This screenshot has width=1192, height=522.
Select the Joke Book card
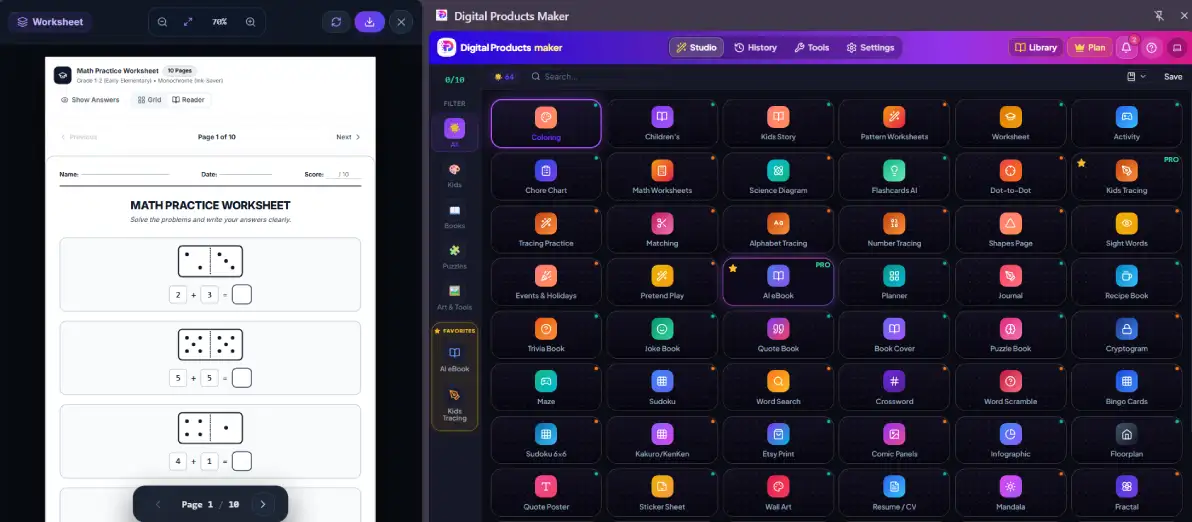(x=662, y=335)
